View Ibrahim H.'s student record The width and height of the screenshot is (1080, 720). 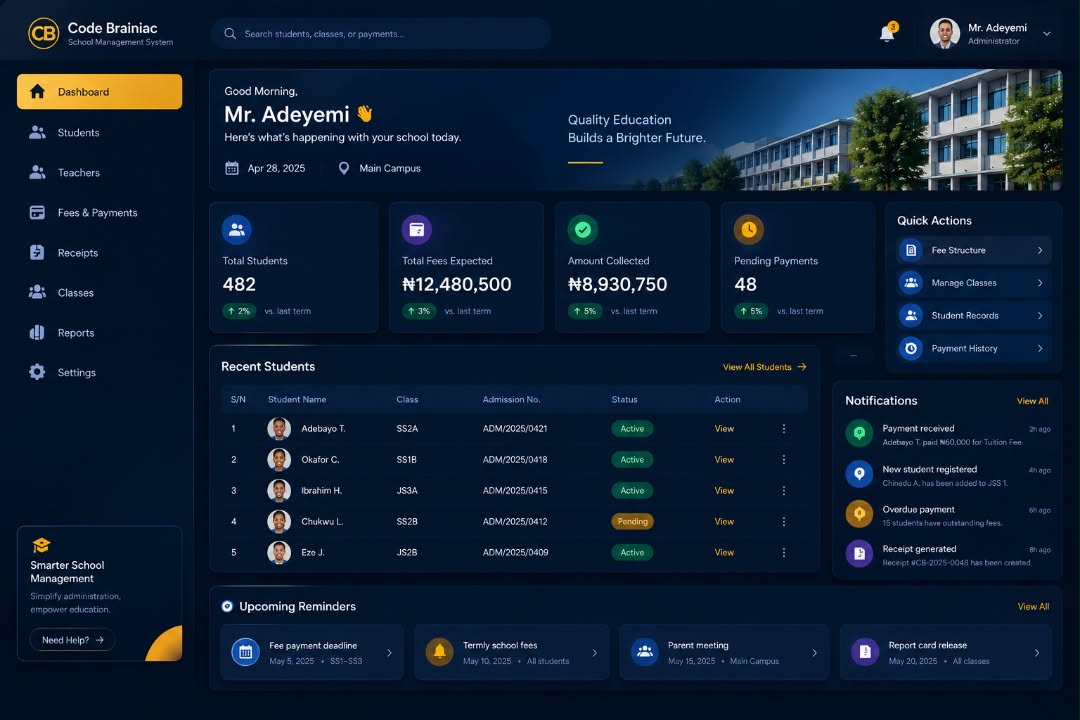click(724, 491)
